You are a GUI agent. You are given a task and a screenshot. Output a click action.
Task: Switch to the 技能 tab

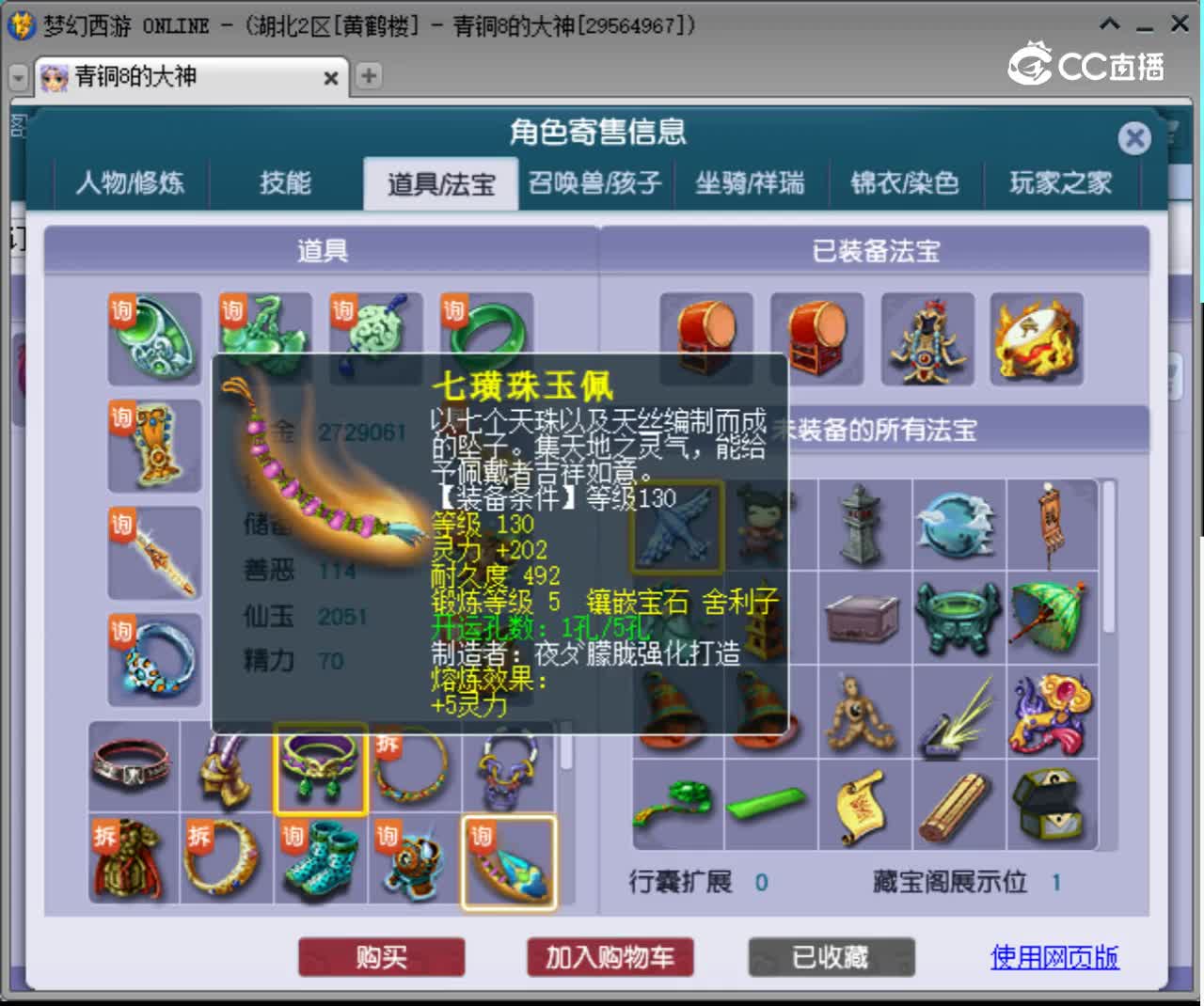(285, 183)
